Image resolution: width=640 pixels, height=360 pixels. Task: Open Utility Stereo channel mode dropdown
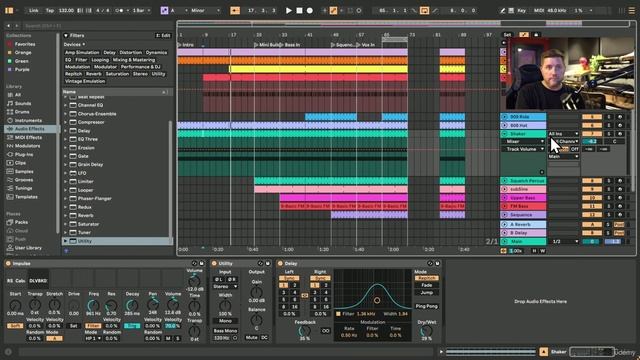[x=225, y=287]
